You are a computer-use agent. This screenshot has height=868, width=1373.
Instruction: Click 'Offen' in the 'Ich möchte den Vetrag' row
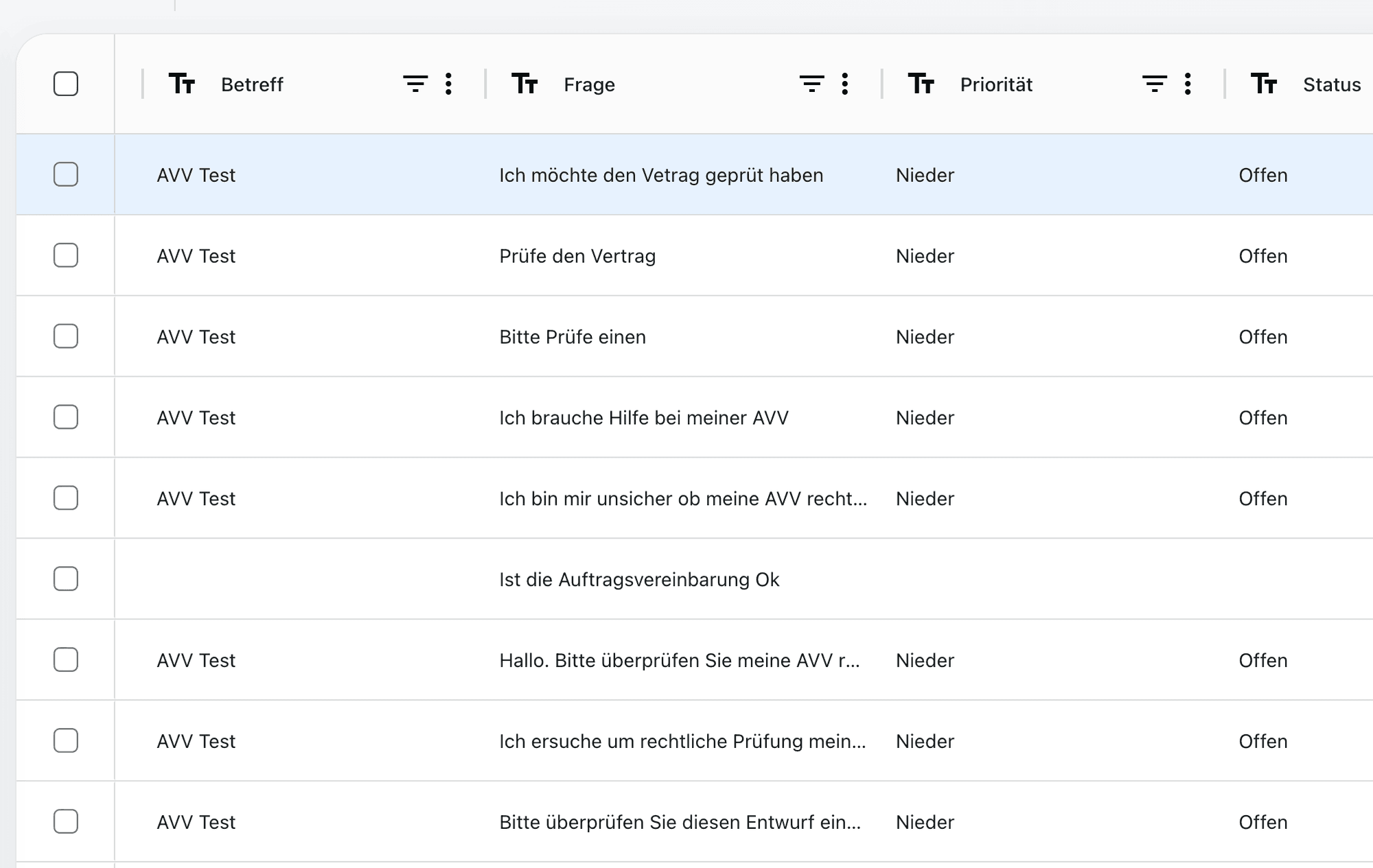tap(1263, 175)
